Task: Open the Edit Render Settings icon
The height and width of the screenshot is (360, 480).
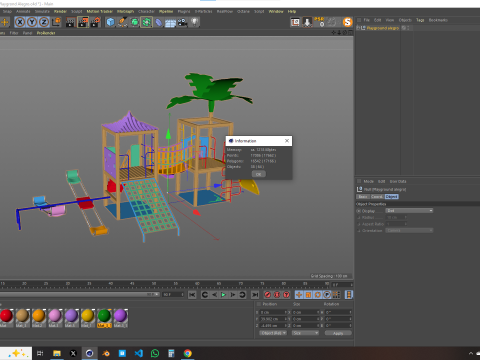Action: click(95, 22)
